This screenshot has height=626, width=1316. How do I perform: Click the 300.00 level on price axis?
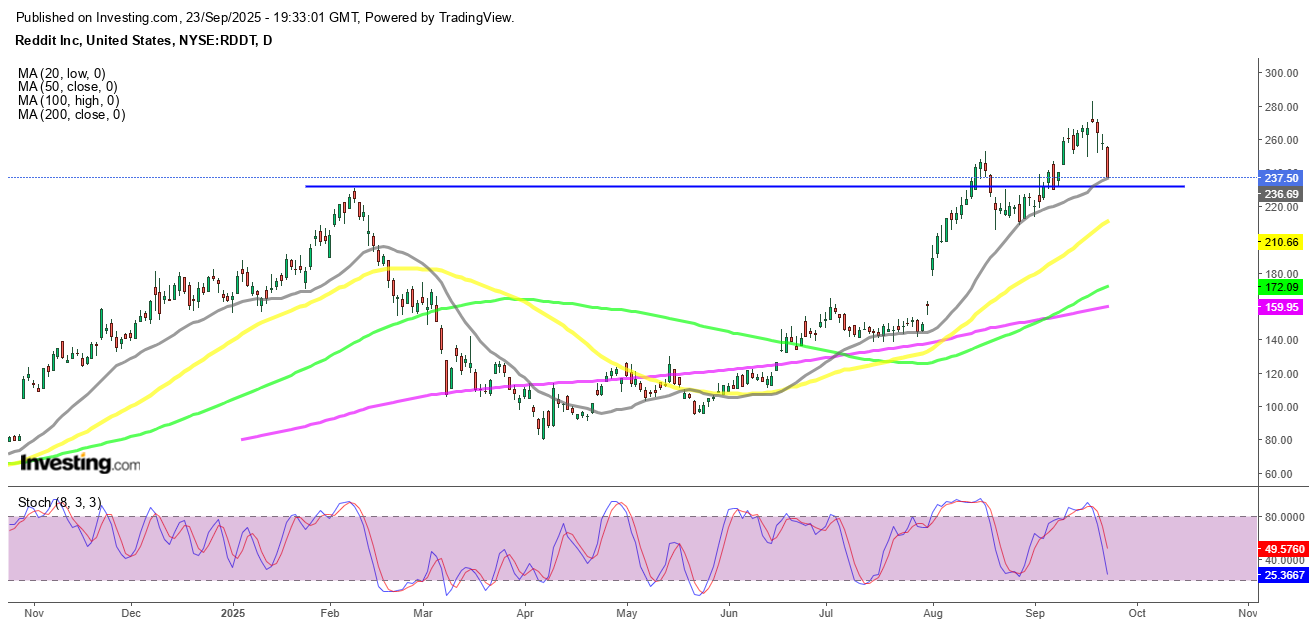tap(1280, 73)
